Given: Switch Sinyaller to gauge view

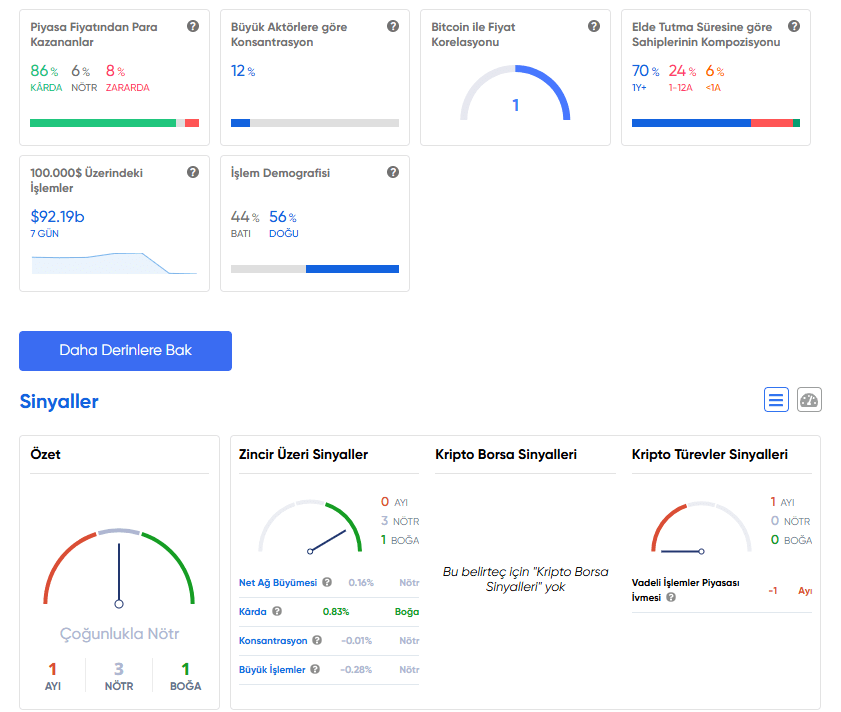Looking at the screenshot, I should tap(809, 400).
